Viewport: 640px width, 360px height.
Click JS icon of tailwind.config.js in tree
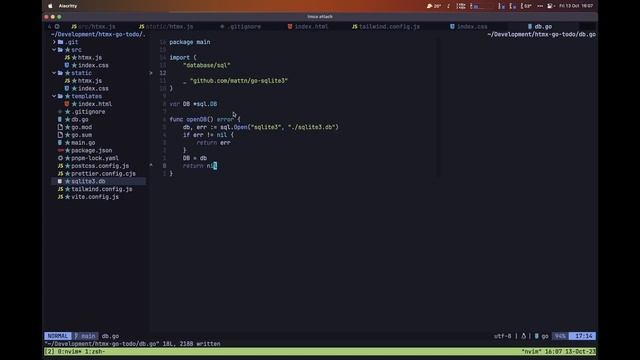pyautogui.click(x=60, y=189)
